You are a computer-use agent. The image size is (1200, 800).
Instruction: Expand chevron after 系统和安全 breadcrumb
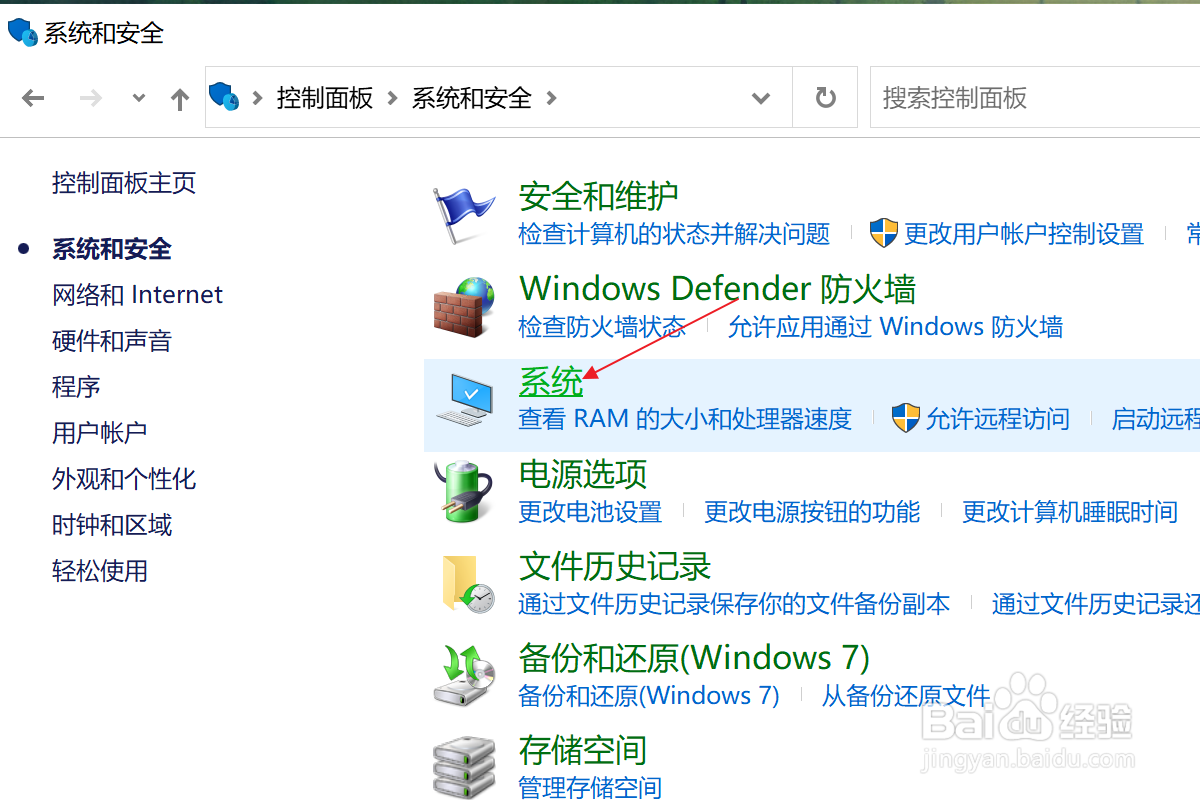tap(551, 98)
